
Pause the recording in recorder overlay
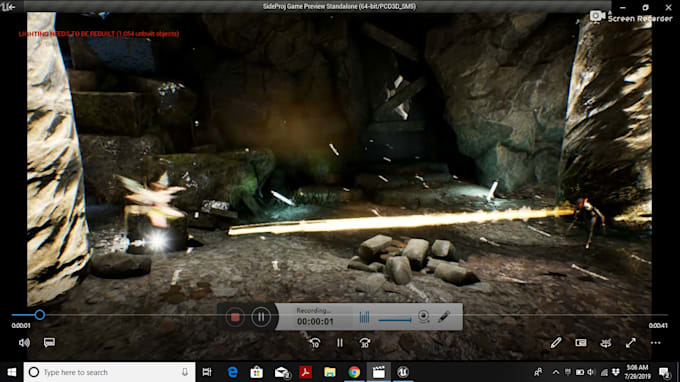click(x=261, y=317)
